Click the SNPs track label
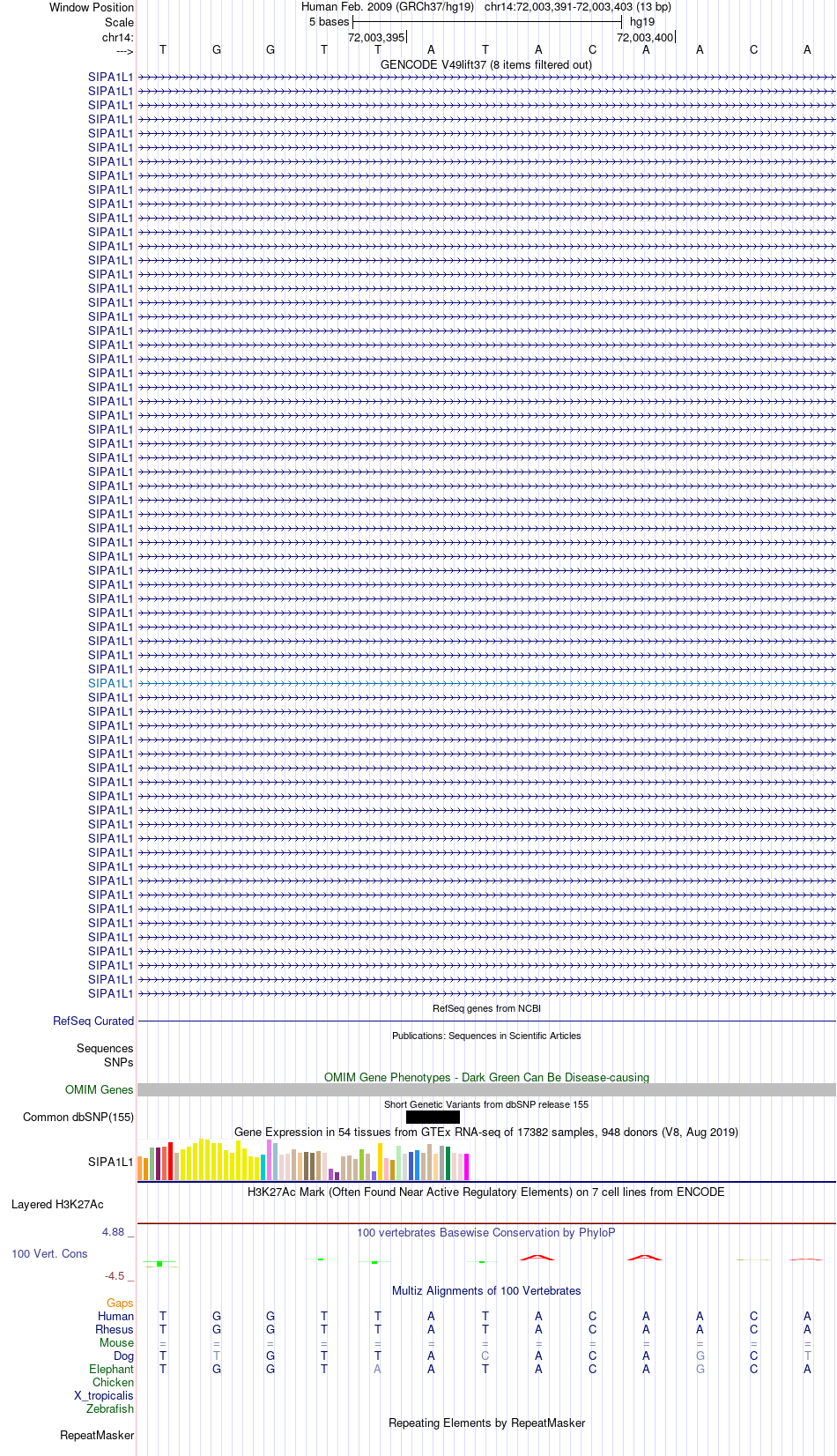 pyautogui.click(x=119, y=1062)
